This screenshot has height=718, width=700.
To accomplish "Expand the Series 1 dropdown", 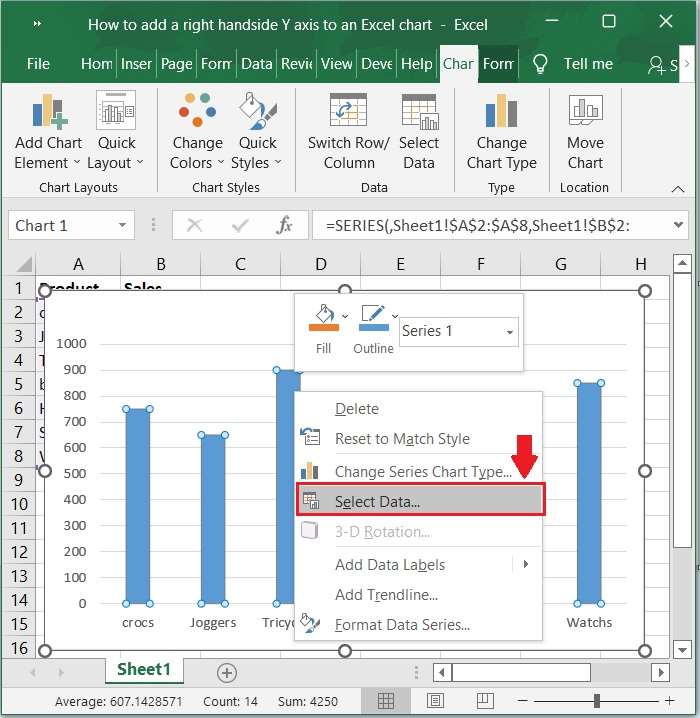I will (x=509, y=332).
